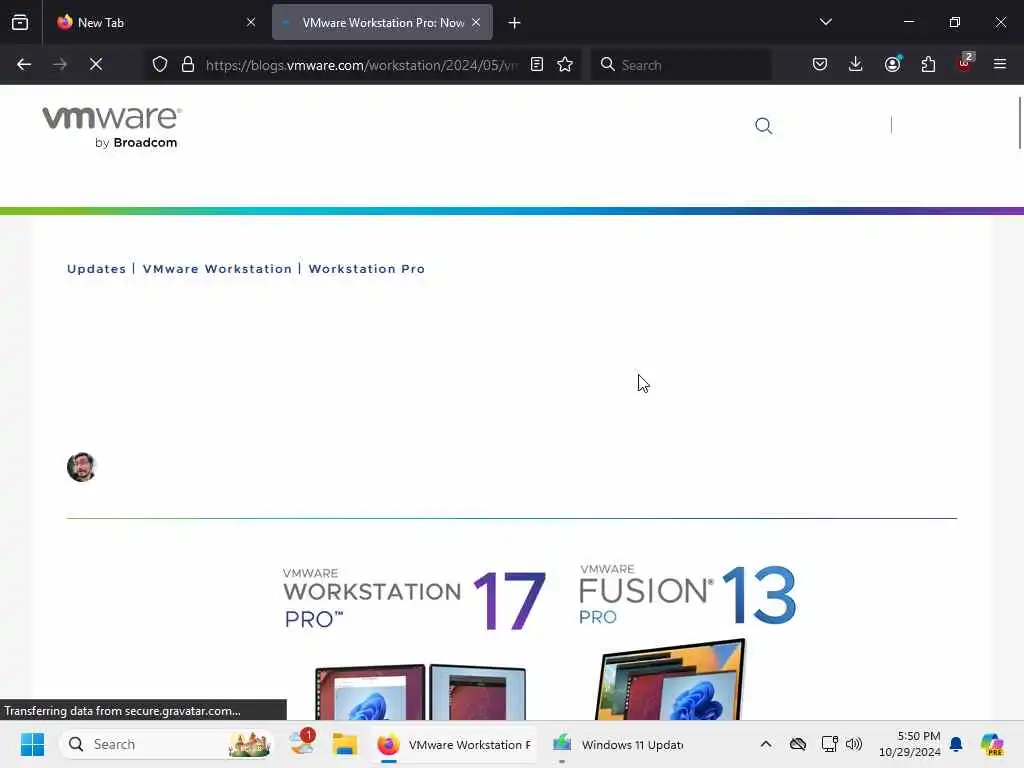The height and width of the screenshot is (768, 1024).
Task: Open the Updates category link
Action: coord(96,269)
